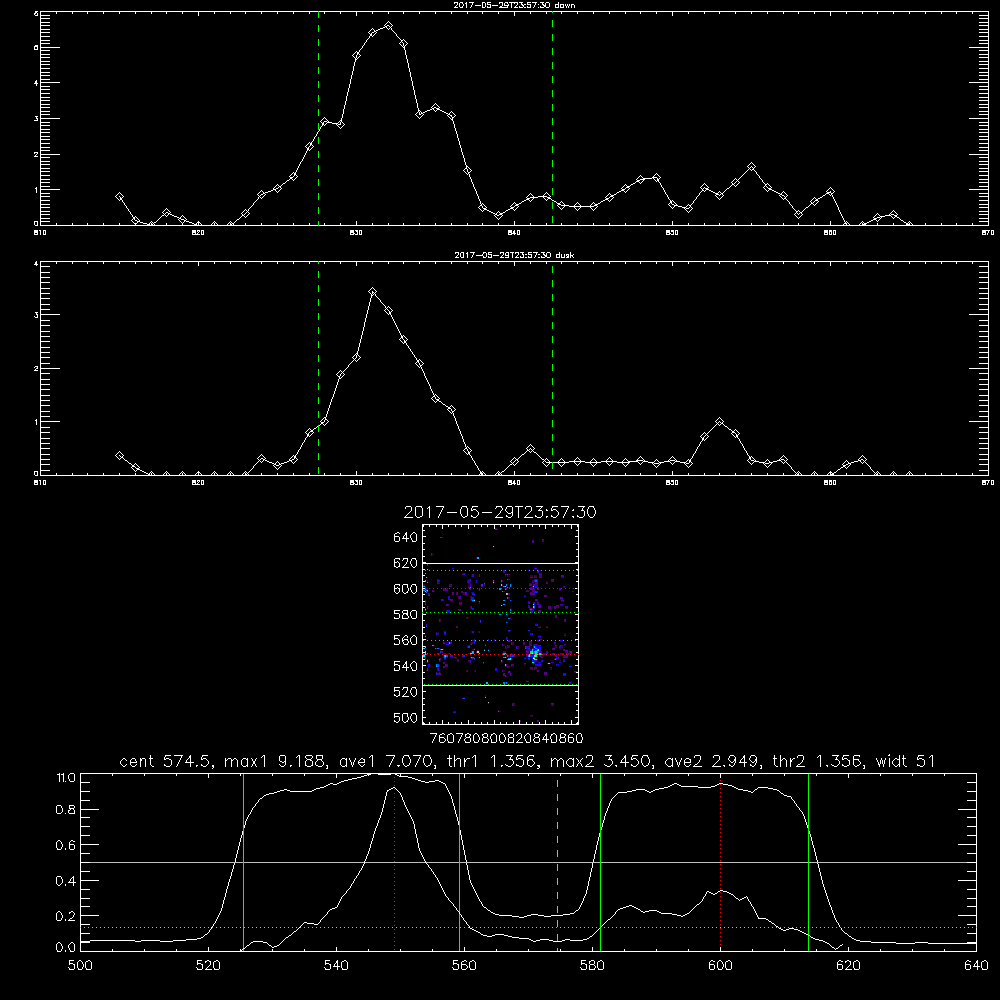
Task: Click the '810' x-axis label of dusk plot
Action: click(40, 483)
